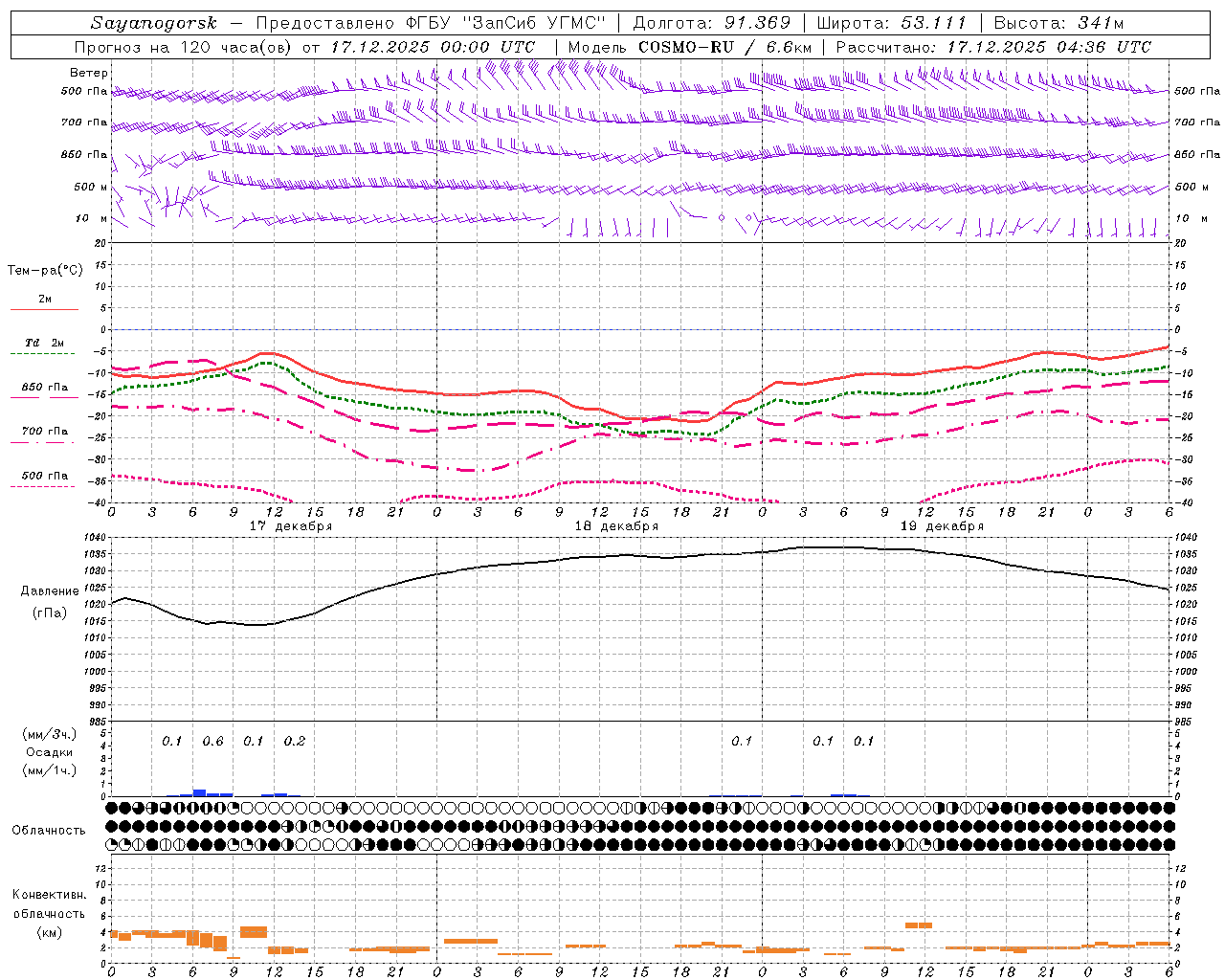Click the 'Td 2м' dew point legend entry
Screen dimensions: 1225x980
point(44,343)
